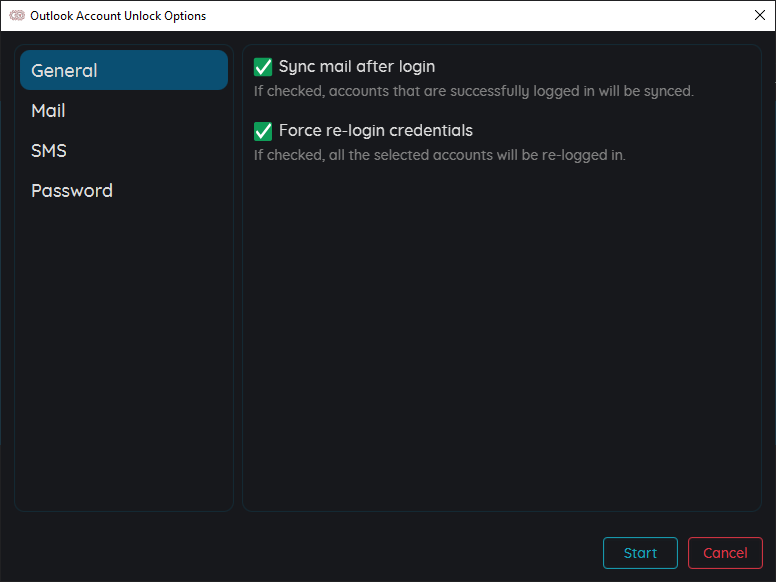
Task: Click the window title 'Outlook Account Unlock Options'
Action: (x=118, y=16)
